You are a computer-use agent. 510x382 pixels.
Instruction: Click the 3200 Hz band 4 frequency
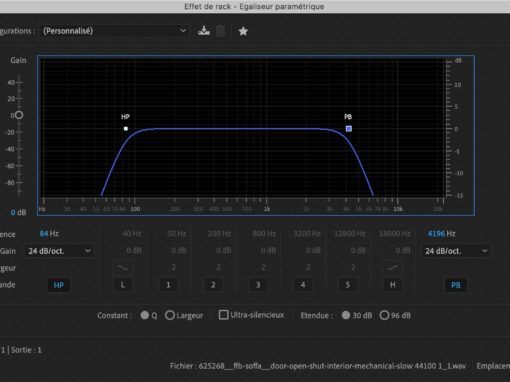click(307, 234)
